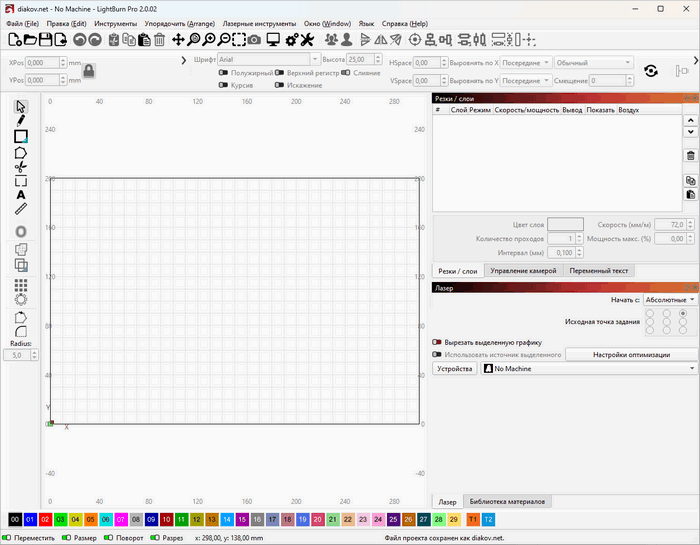Toggle the lock aspect ratio padlock
The width and height of the screenshot is (700, 545).
point(89,71)
